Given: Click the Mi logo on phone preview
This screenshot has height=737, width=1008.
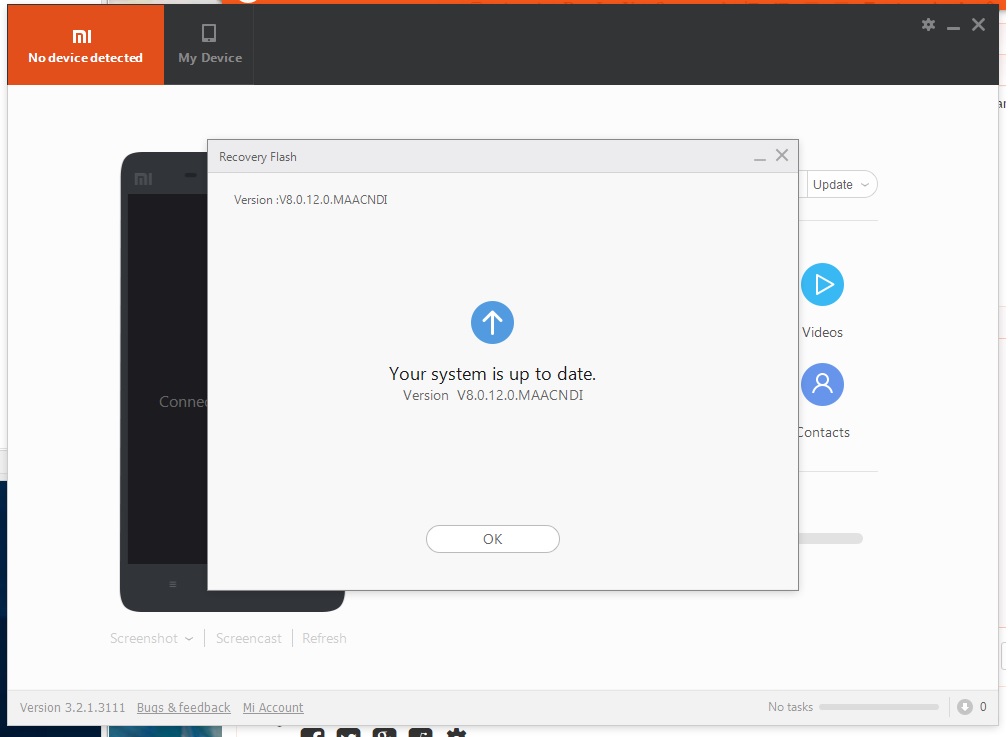Looking at the screenshot, I should (143, 179).
